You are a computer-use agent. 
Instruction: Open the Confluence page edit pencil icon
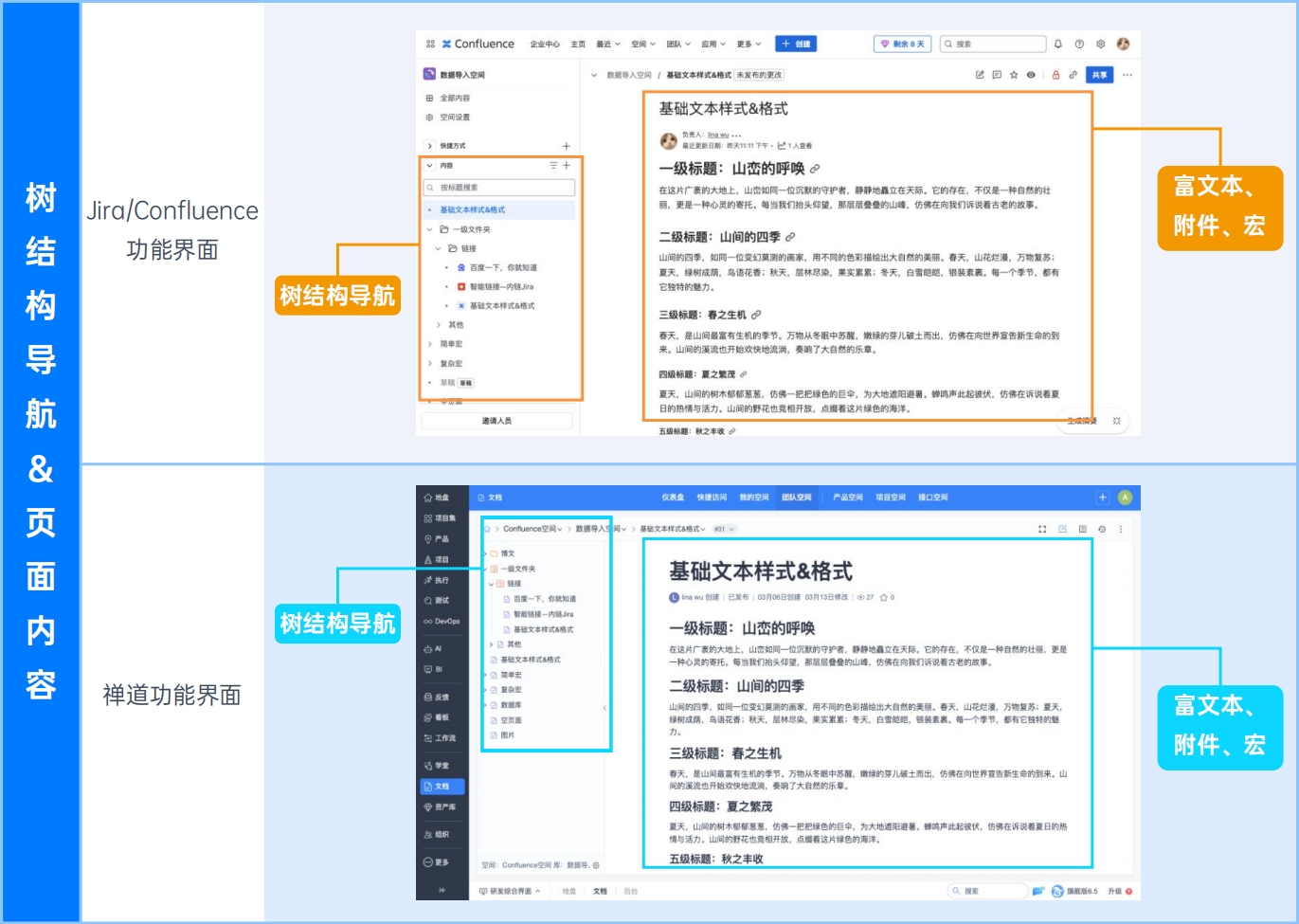(x=980, y=75)
